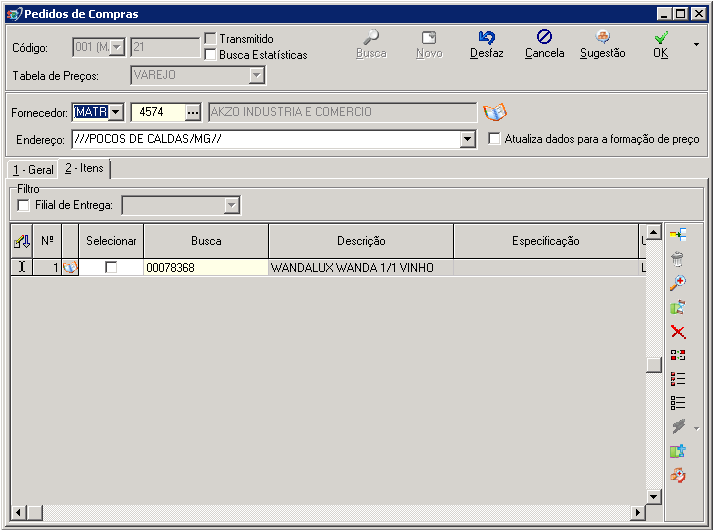Enable the Busca Estatísticas checkbox

210,55
